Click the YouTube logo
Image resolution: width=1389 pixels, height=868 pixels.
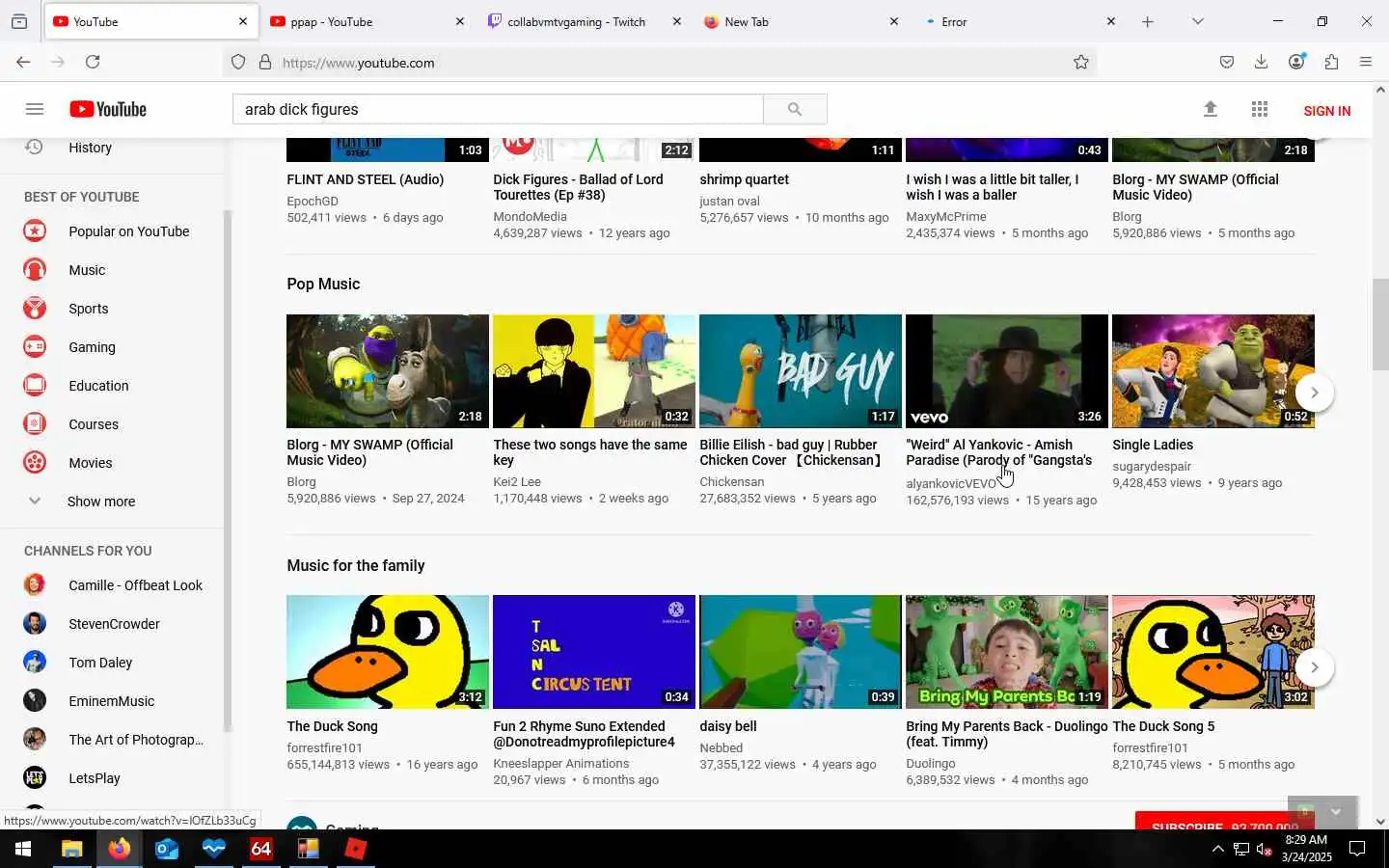(108, 109)
